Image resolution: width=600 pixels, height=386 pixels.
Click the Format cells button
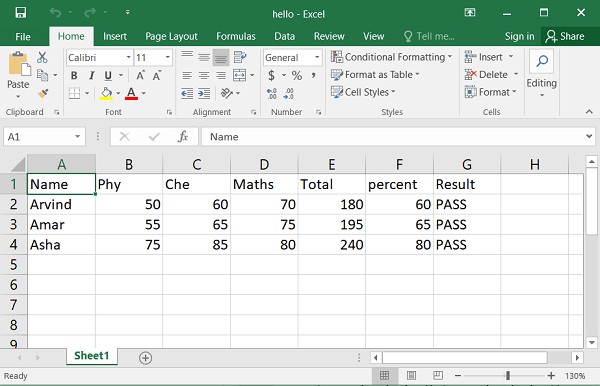coord(491,92)
